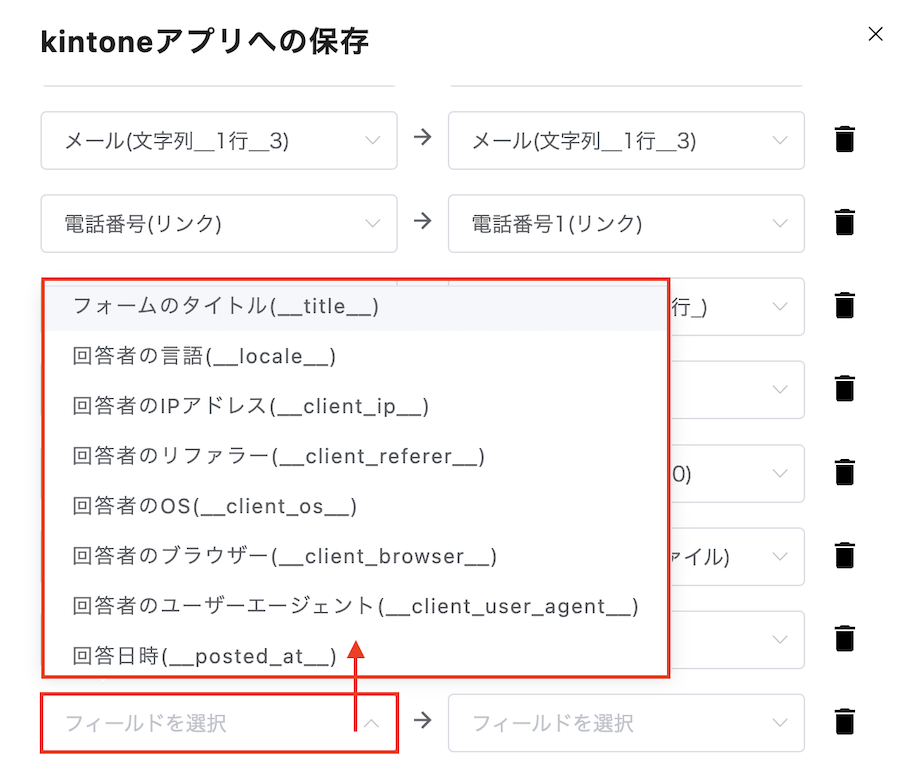The width and height of the screenshot is (900, 784).
Task: Select 回答者のリファラー(__client_referer__) option
Action: coord(356,456)
